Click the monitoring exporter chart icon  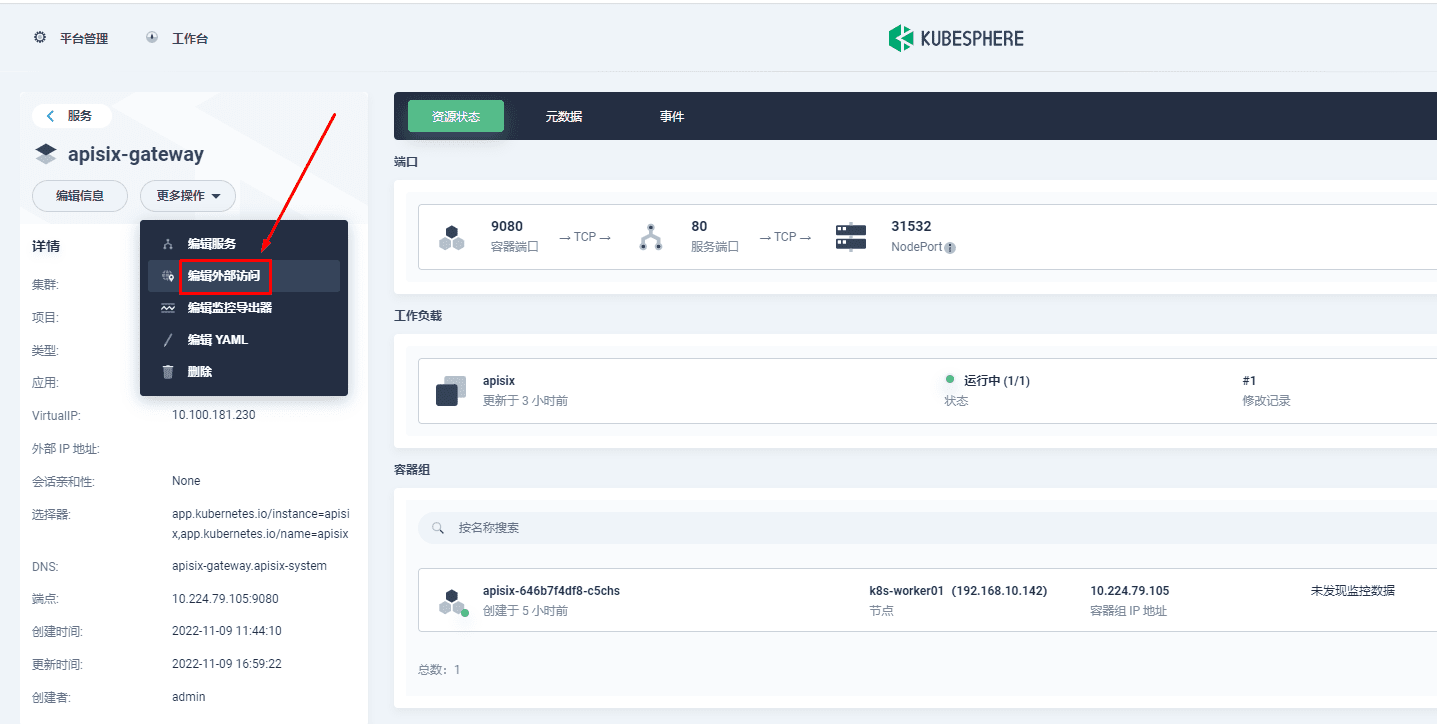(168, 308)
